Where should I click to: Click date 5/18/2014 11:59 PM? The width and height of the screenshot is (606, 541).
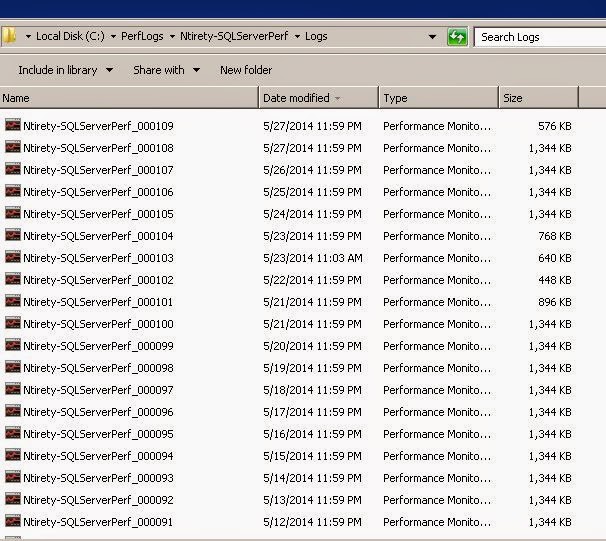point(312,390)
